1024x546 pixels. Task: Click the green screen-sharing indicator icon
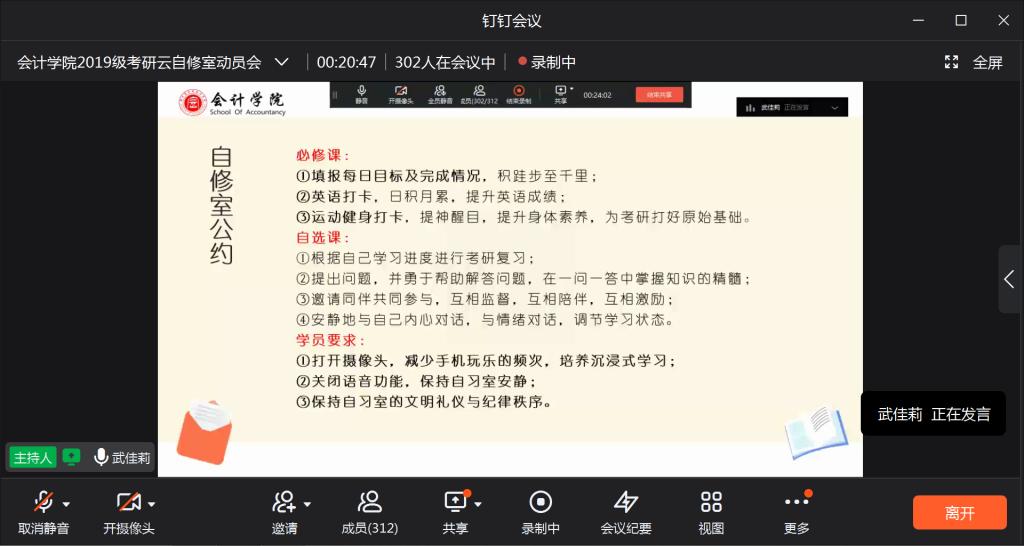[71, 457]
